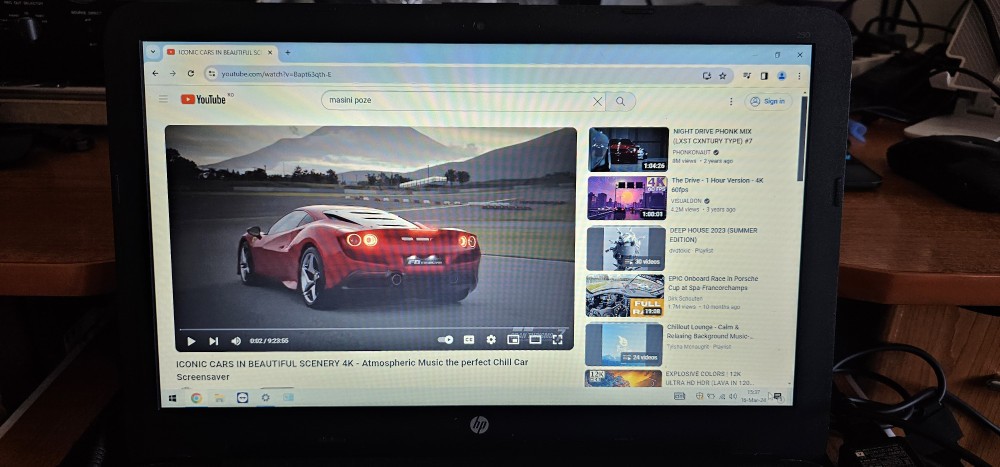Open 'NIGHT DRIVE PHONK MIX' video title
The width and height of the screenshot is (1000, 467).
coord(712,136)
